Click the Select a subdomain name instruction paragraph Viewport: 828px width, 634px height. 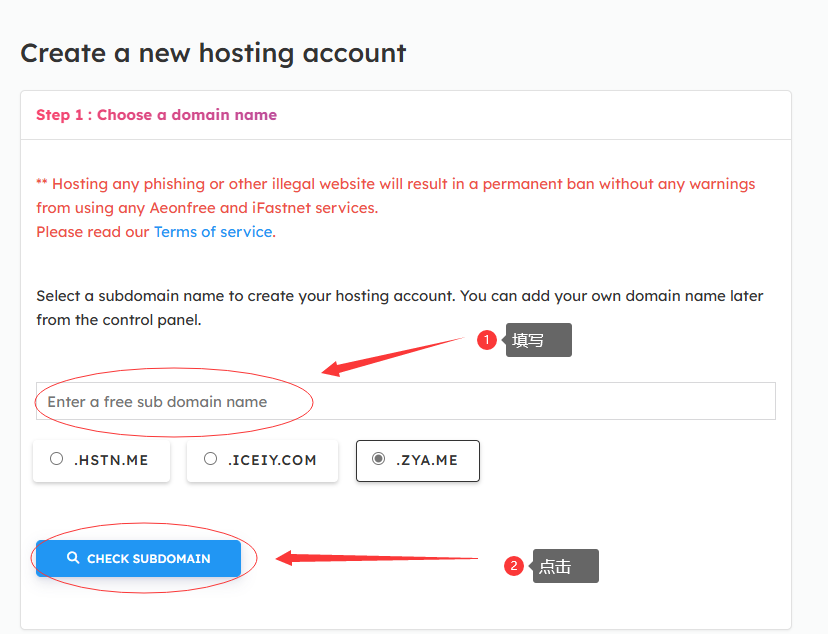point(400,308)
